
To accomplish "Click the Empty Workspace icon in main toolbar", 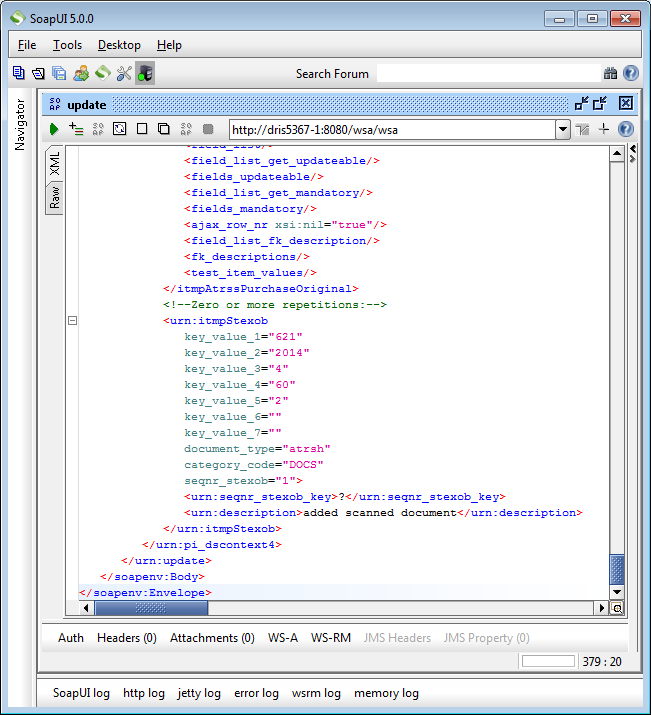I will pyautogui.click(x=19, y=73).
